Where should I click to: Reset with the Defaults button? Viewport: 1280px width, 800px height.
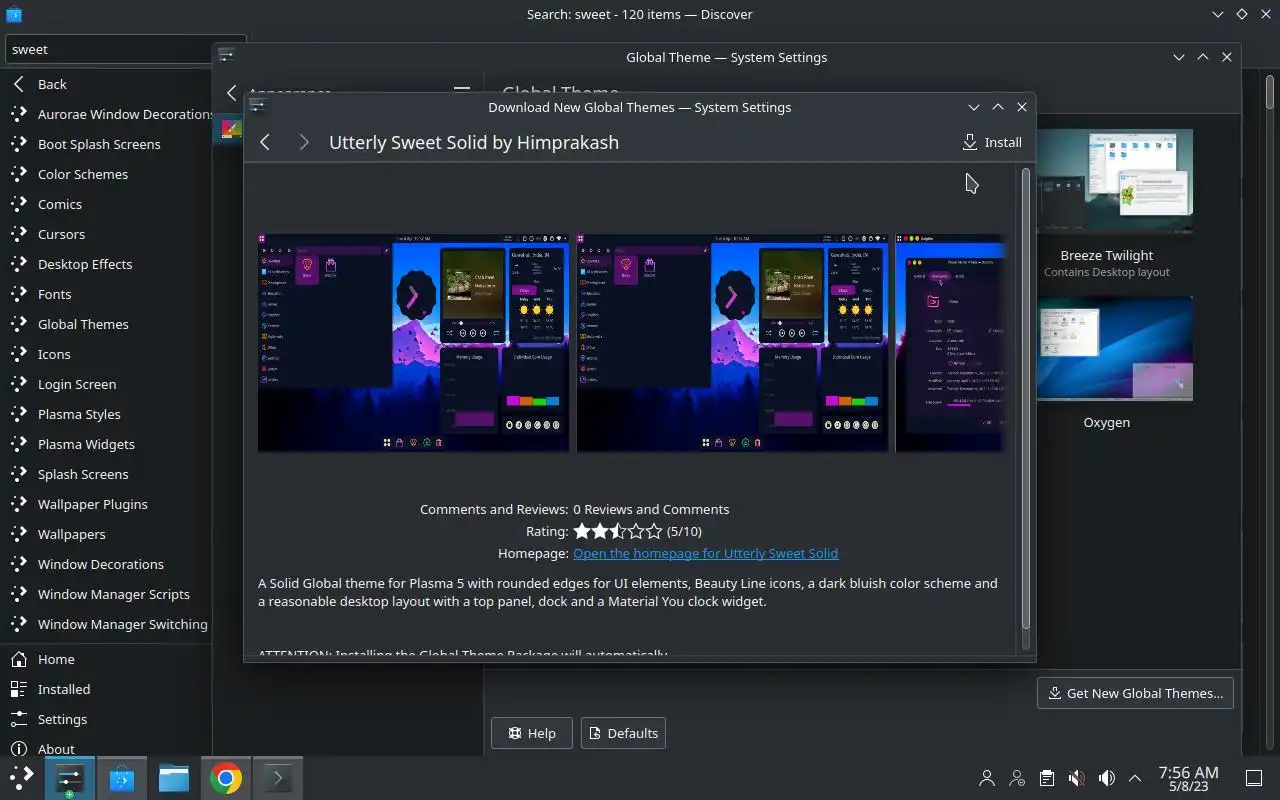pyautogui.click(x=623, y=733)
